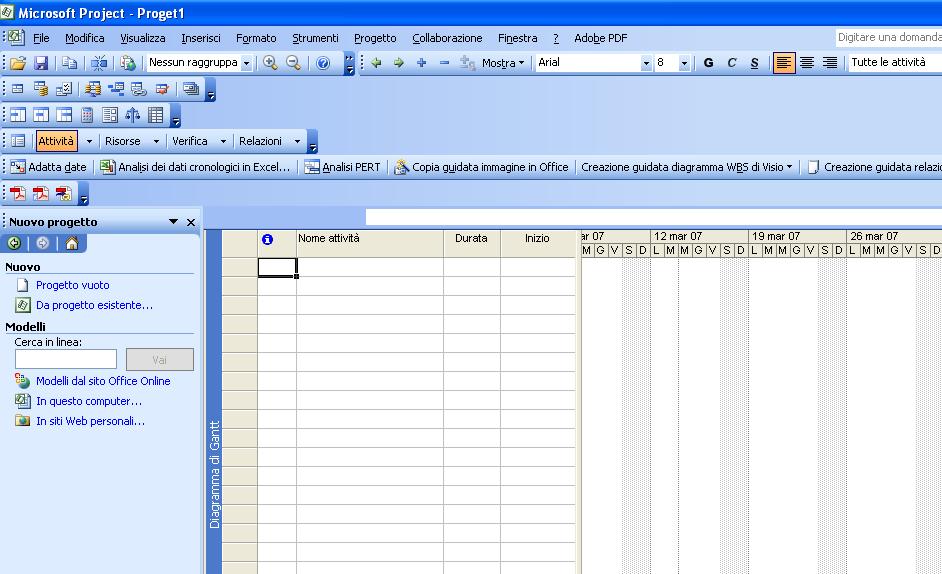Click the stacked windows icon in the second toolbar

191,89
